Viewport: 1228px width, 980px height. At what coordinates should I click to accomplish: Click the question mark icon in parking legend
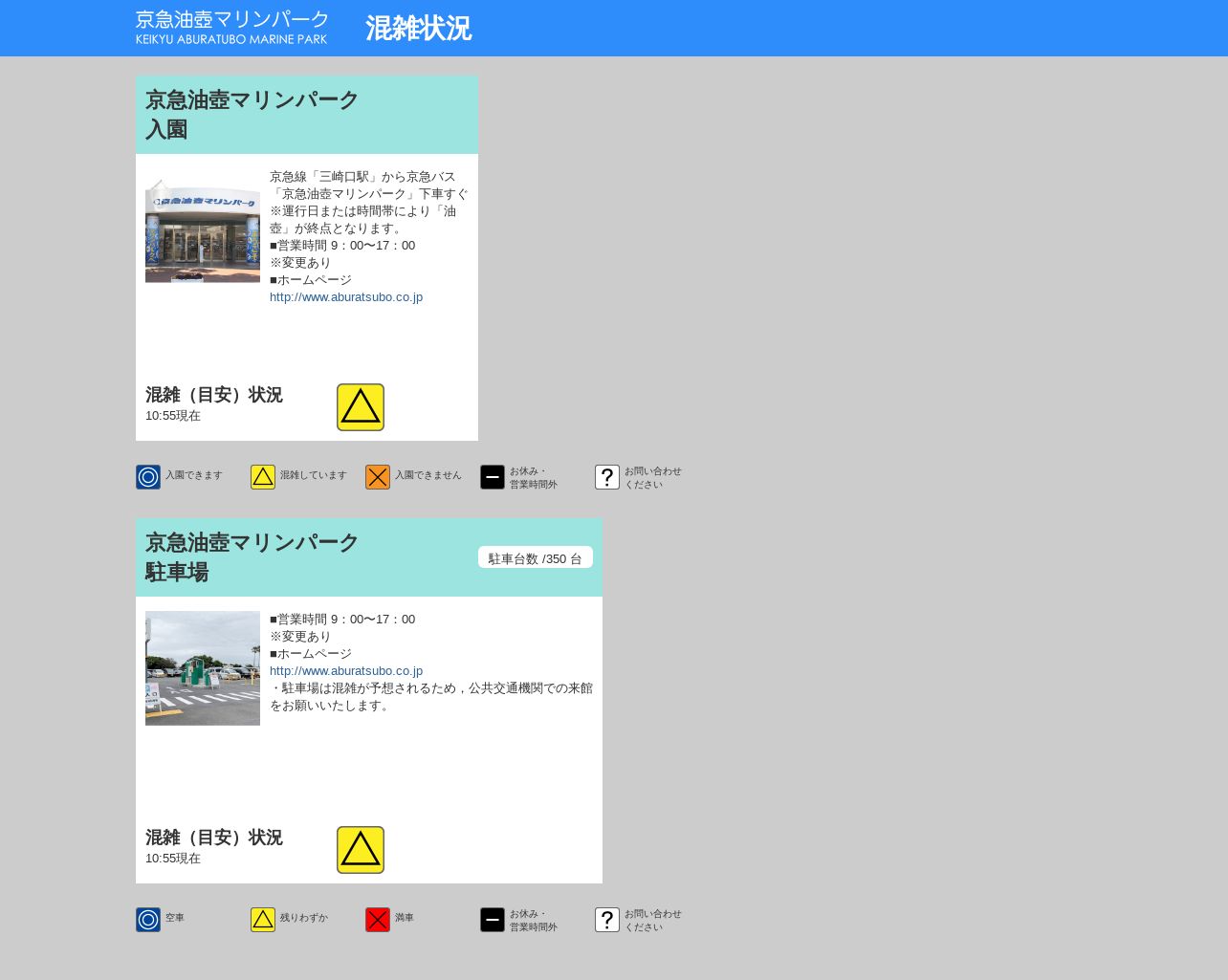coord(607,920)
